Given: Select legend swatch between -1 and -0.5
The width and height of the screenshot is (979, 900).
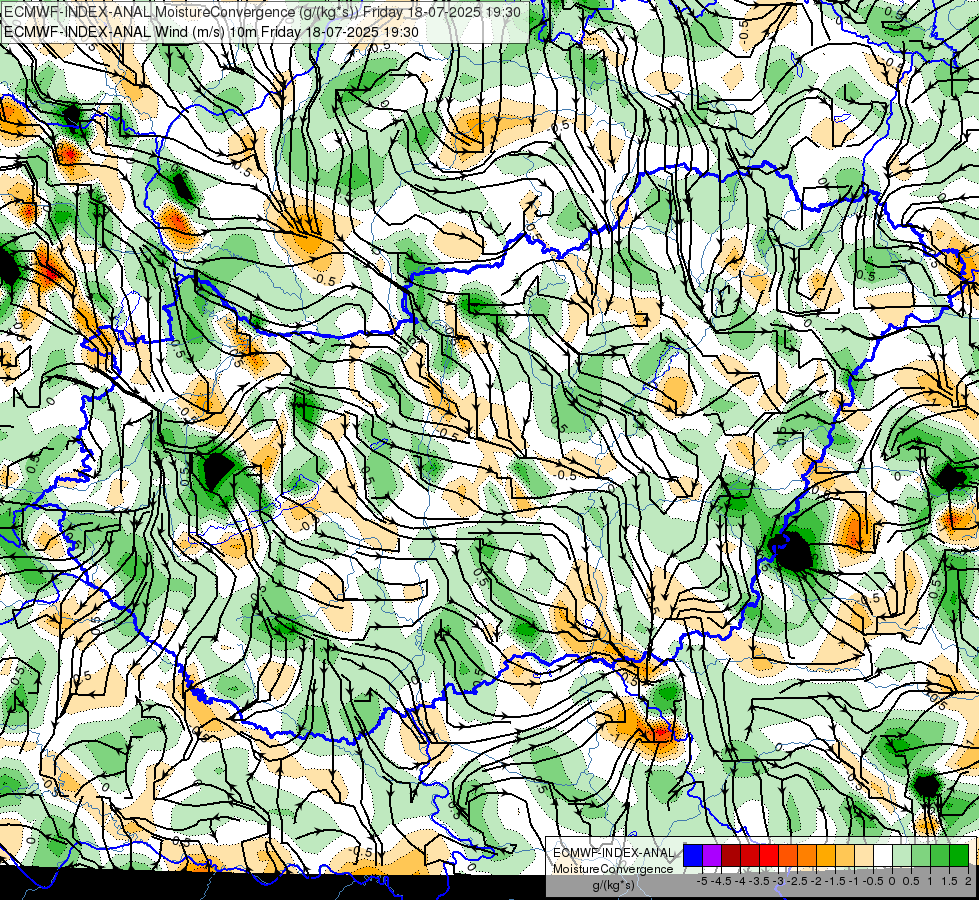Looking at the screenshot, I should click(x=863, y=855).
